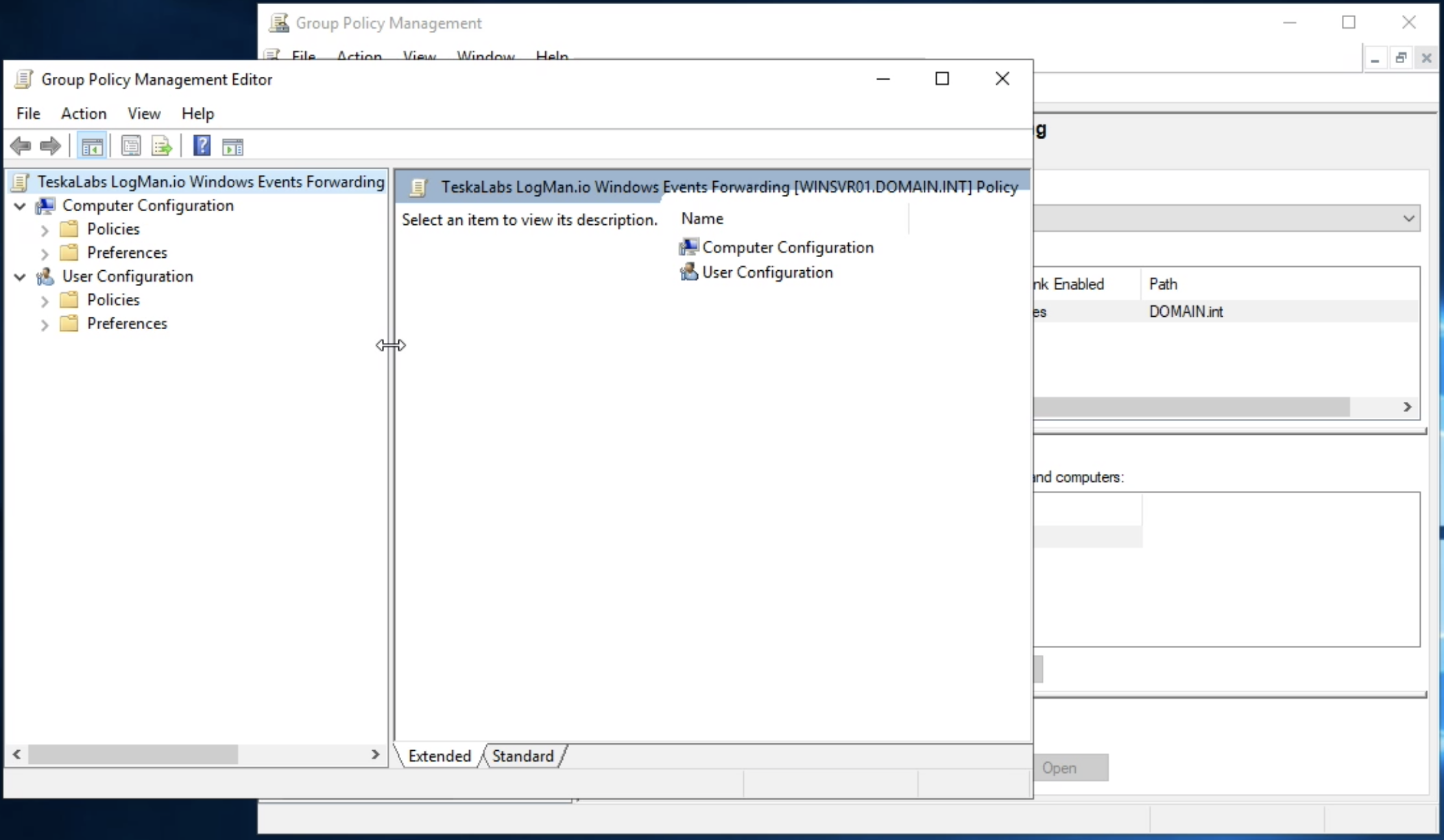Click policy icon in right pane header

coord(419,187)
